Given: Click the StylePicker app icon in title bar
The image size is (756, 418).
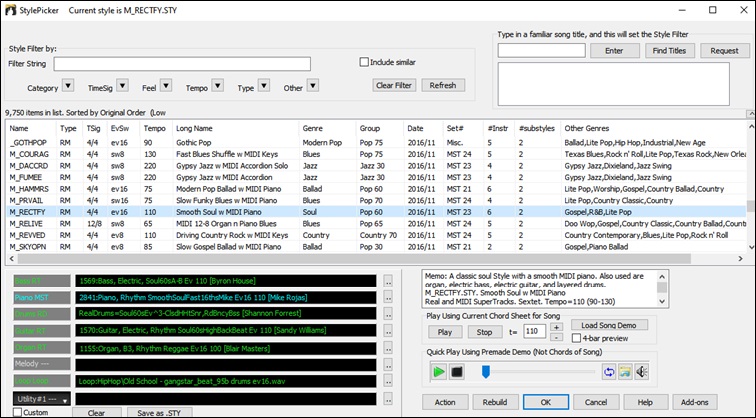Looking at the screenshot, I should (x=10, y=10).
